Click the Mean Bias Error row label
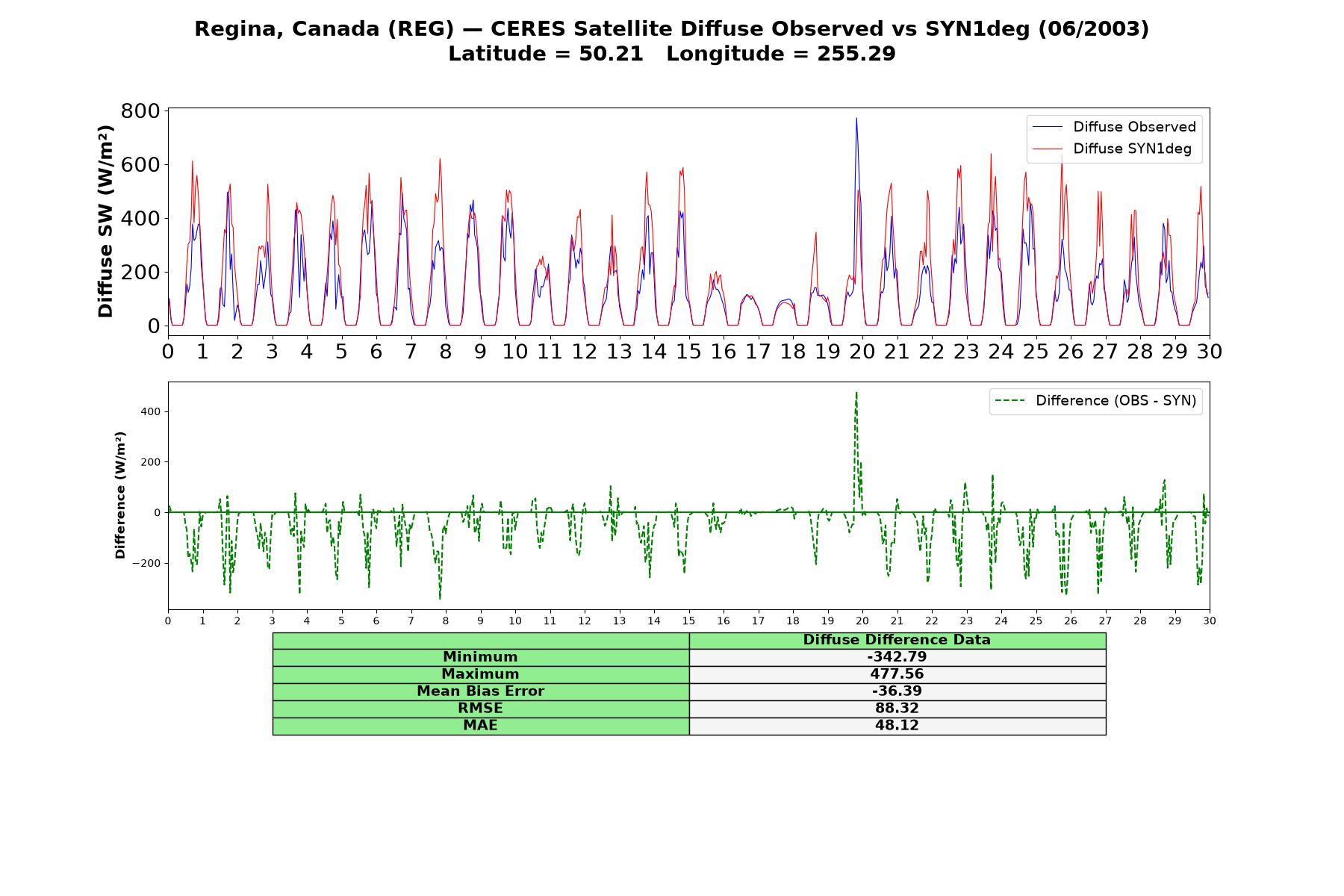The height and width of the screenshot is (896, 1344). coord(481,691)
